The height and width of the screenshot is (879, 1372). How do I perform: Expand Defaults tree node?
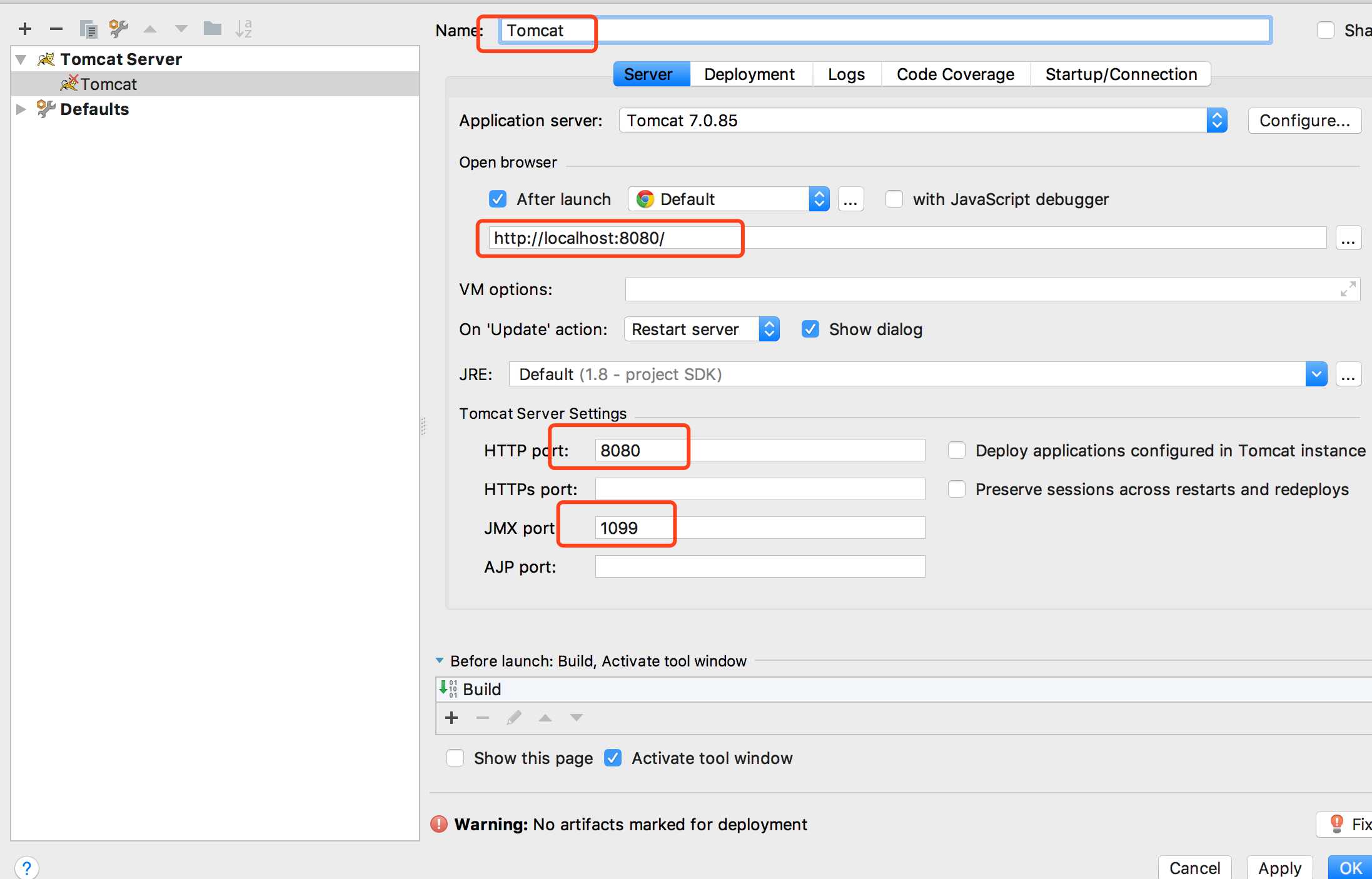[x=21, y=109]
